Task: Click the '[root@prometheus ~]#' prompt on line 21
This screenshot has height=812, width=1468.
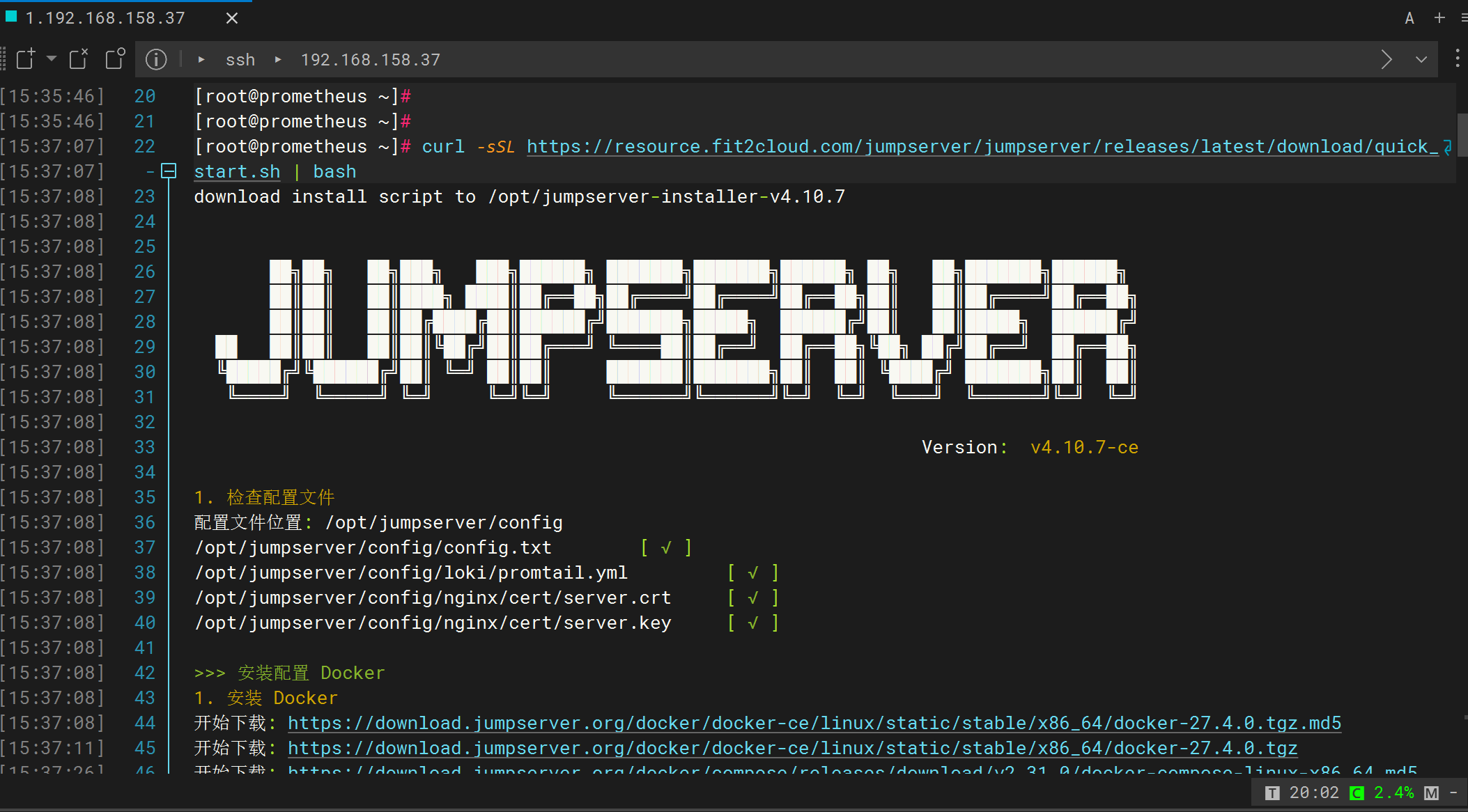Action: (x=302, y=121)
